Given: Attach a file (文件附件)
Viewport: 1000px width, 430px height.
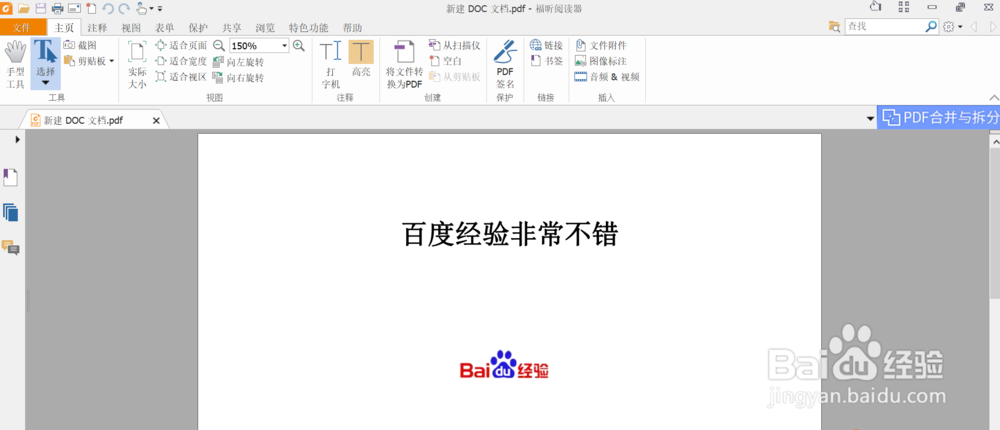Looking at the screenshot, I should click(x=601, y=45).
